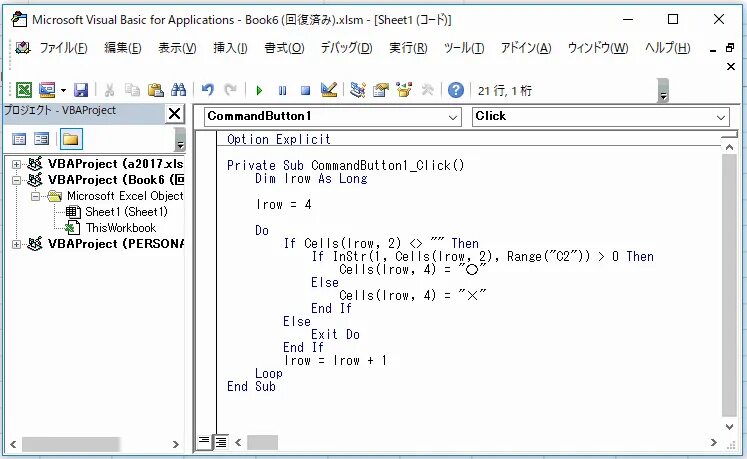Viewport: 747px width, 459px height.
Task: Click the lrow = 4 code line
Action: 283,204
